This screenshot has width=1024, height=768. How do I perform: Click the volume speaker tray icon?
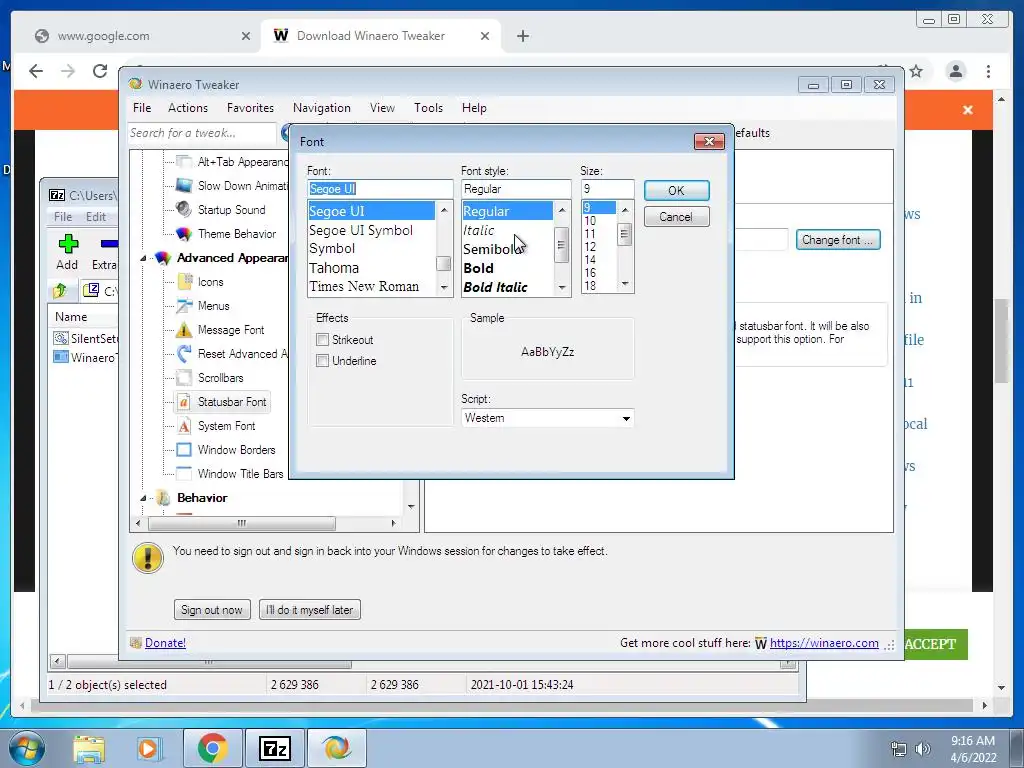922,749
